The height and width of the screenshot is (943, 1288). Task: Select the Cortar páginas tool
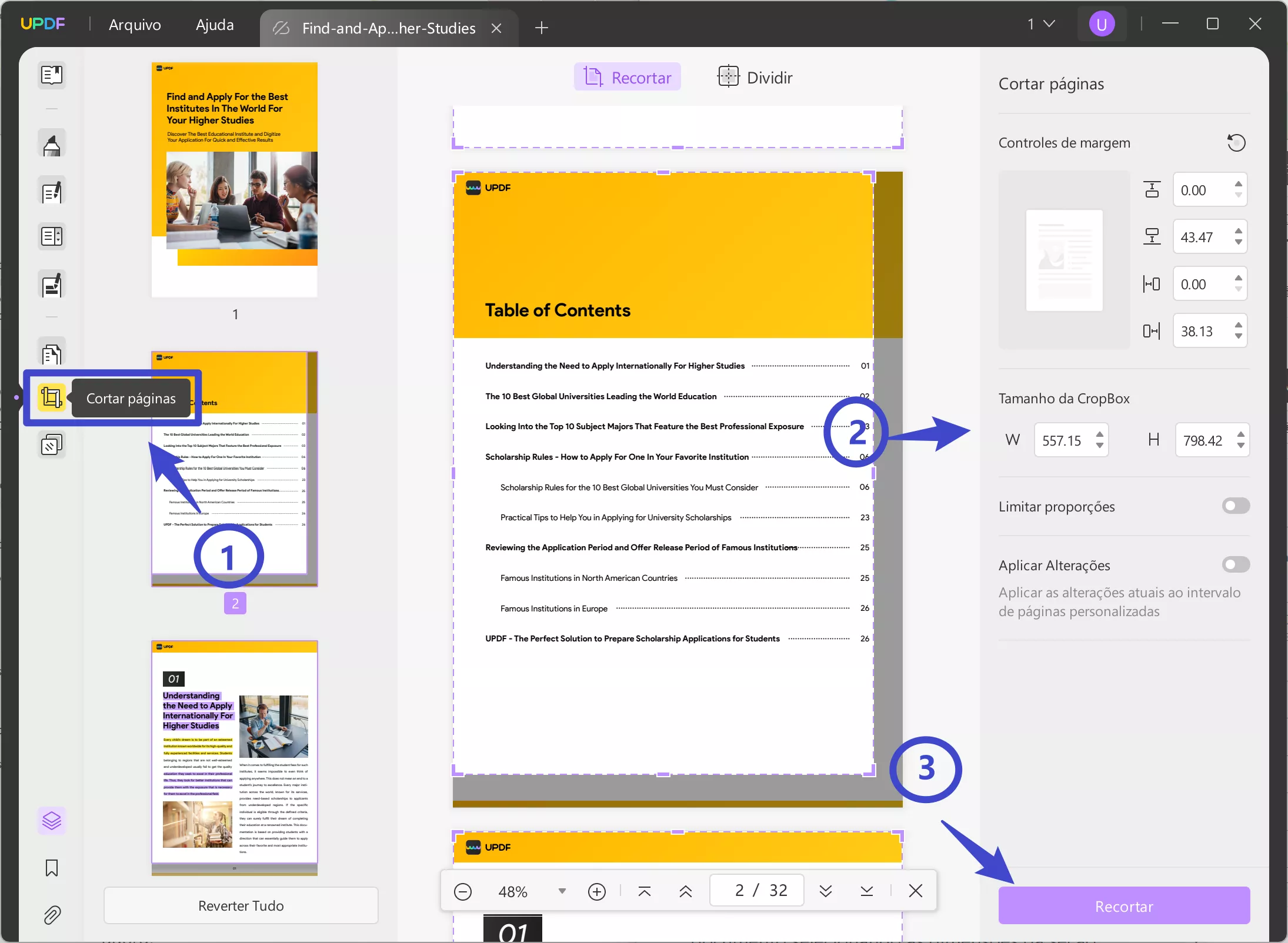point(51,398)
